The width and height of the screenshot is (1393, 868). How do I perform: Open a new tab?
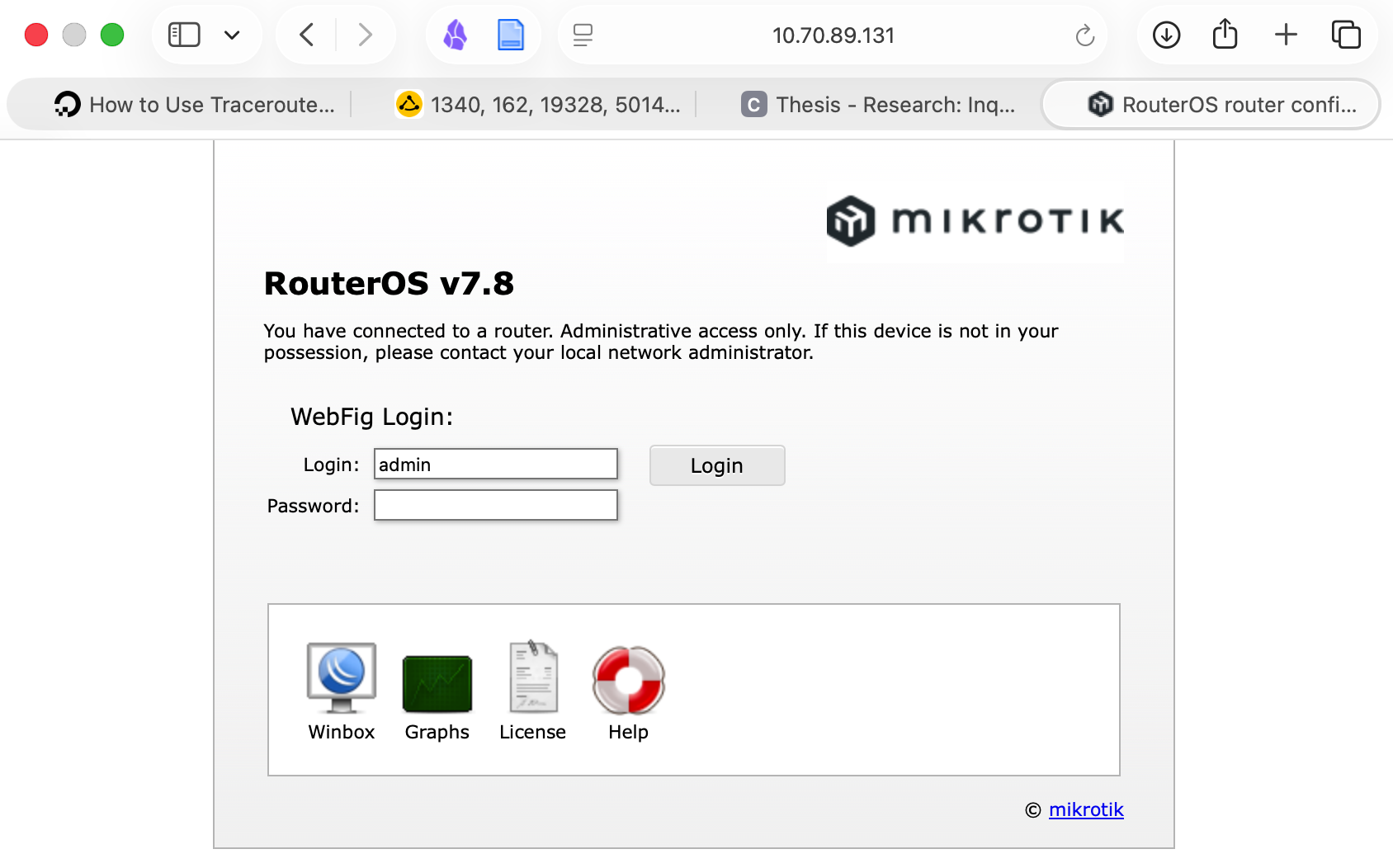(1286, 35)
